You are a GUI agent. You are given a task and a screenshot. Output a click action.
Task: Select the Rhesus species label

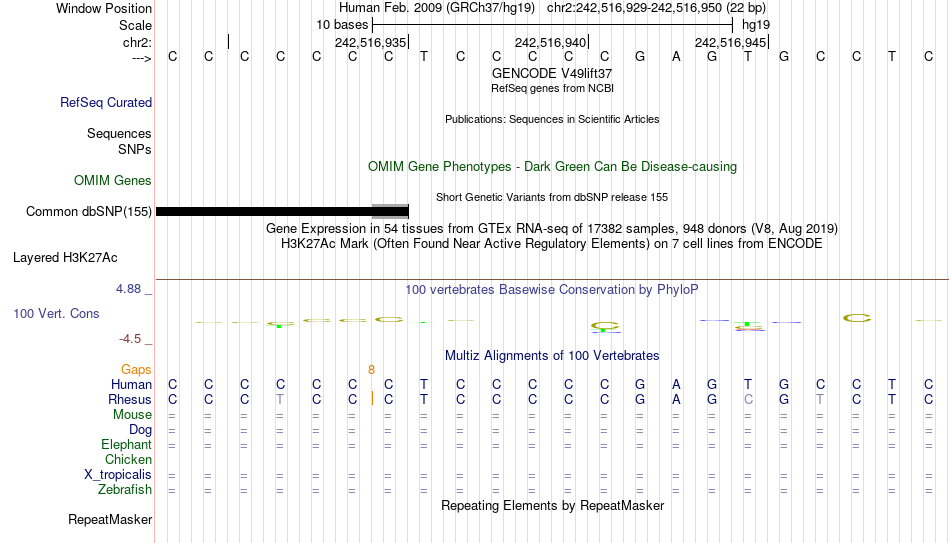tap(130, 399)
